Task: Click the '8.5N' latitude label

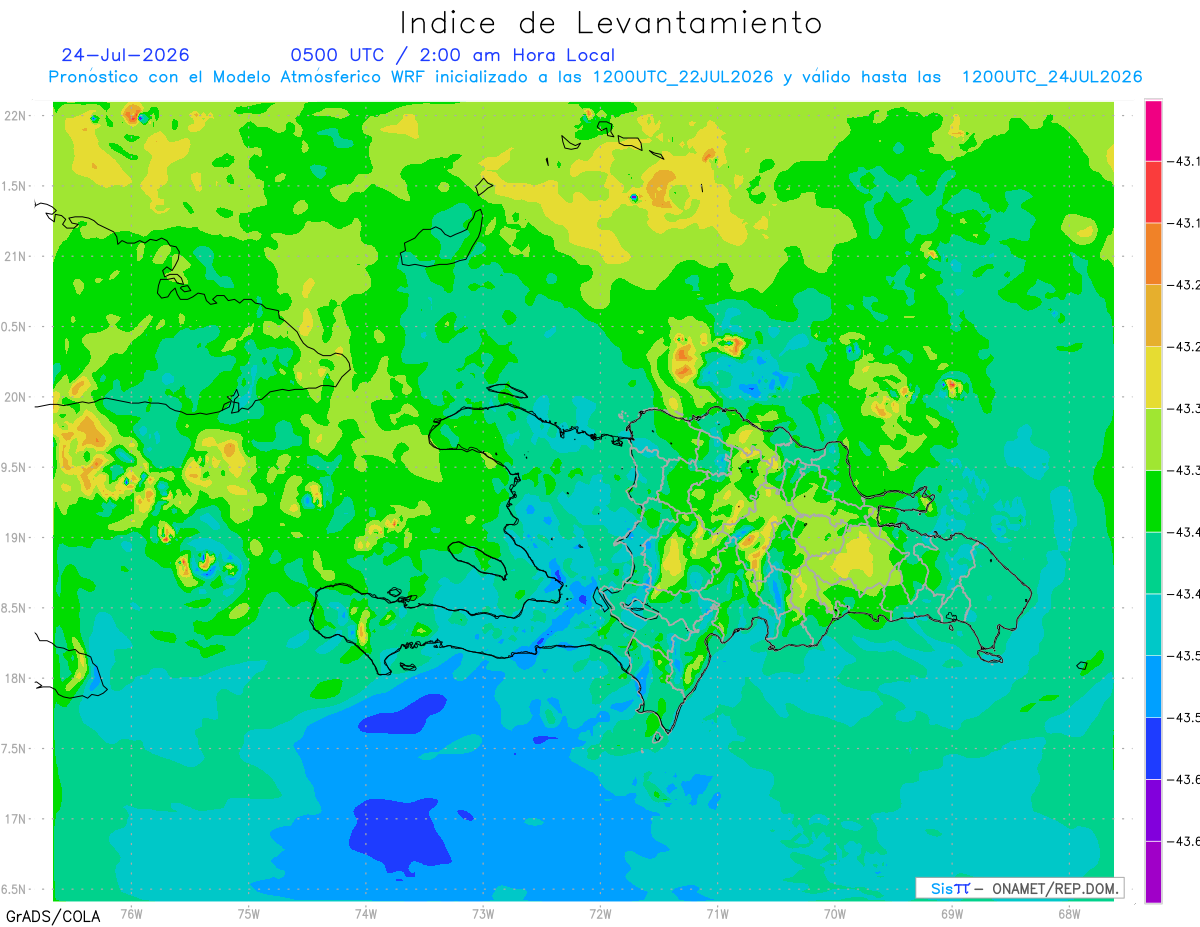Action: (x=14, y=608)
